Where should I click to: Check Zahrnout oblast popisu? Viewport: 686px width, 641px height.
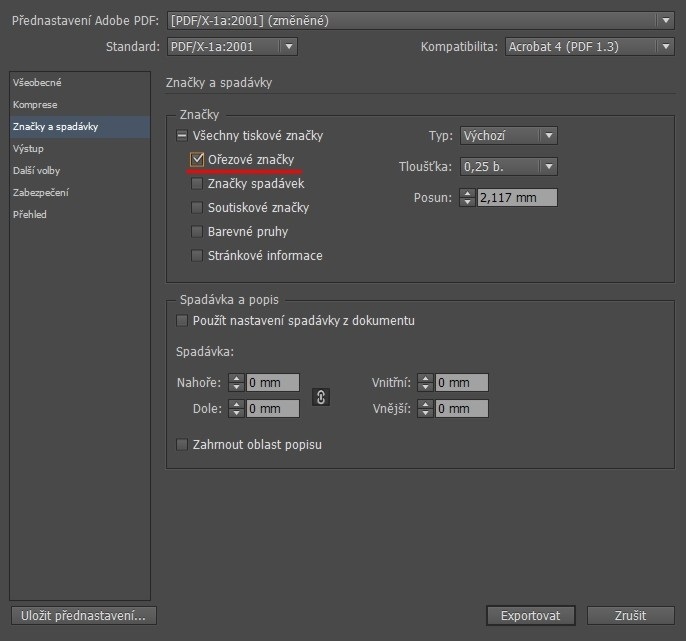click(x=182, y=445)
